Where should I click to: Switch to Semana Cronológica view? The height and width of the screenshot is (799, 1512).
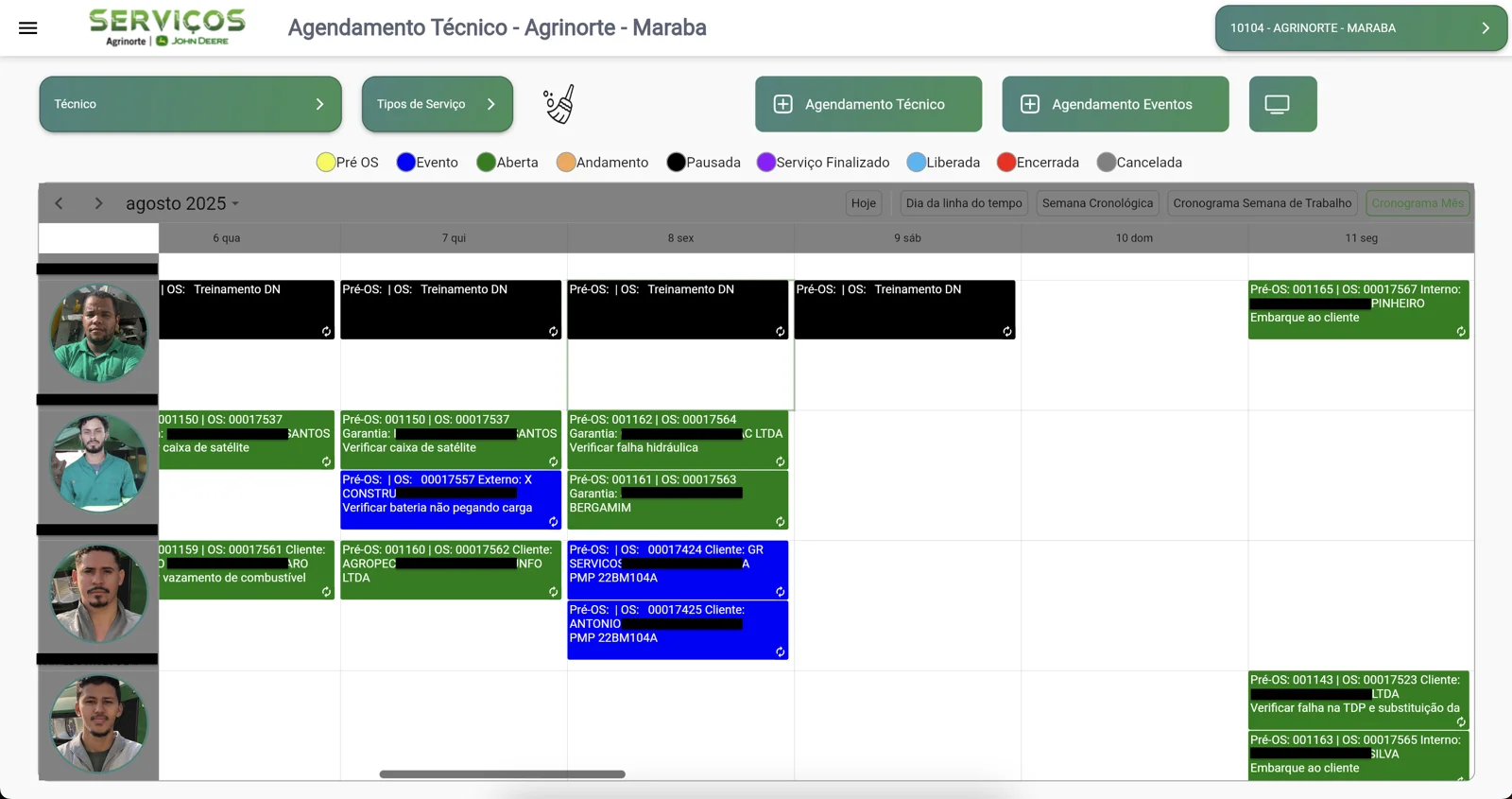pyautogui.click(x=1097, y=203)
